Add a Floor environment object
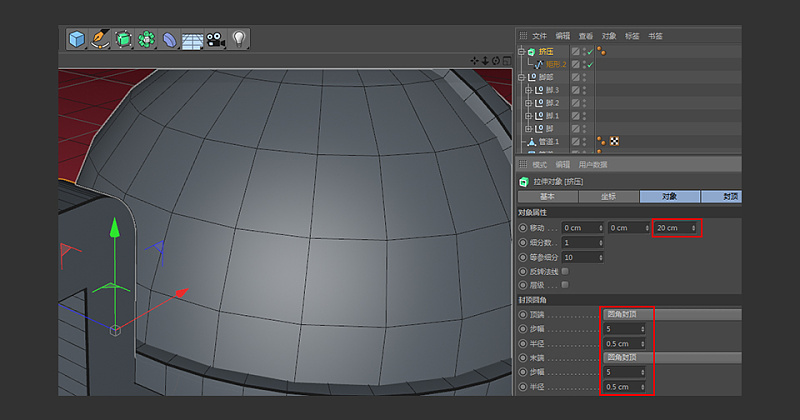800x420 pixels. [x=192, y=40]
